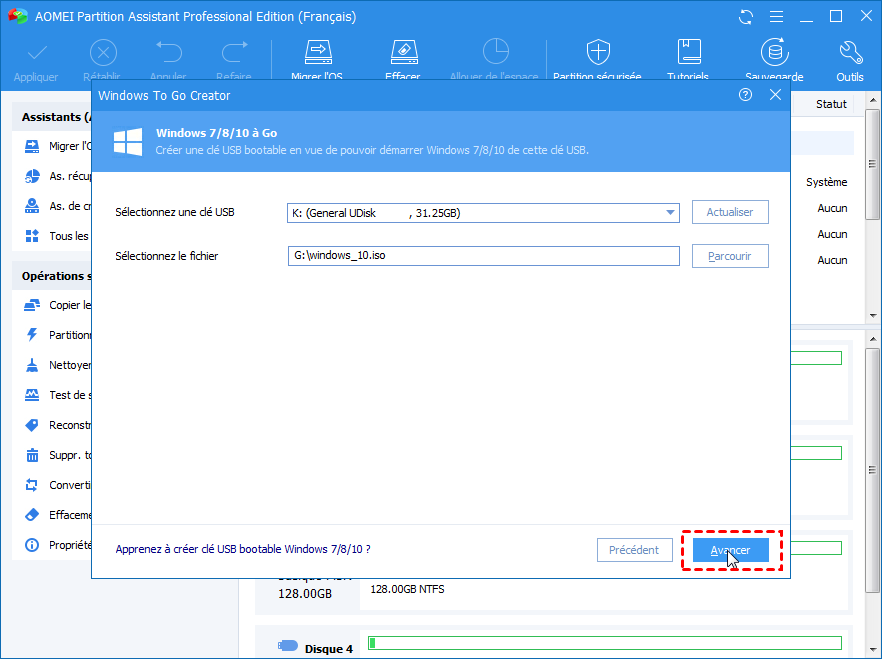Viewport: 882px width, 659px height.
Task: Click the Disque 4 partition bar
Action: coord(605,643)
